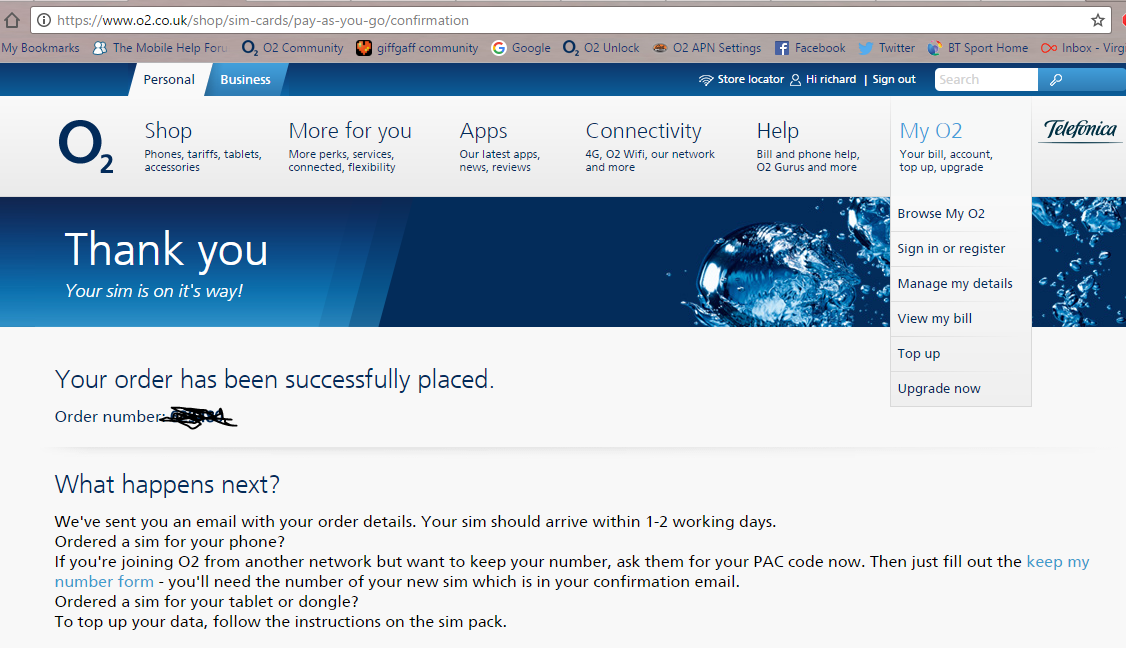Open the Google bookmark
Screen dimensions: 1126x648
tap(521, 48)
